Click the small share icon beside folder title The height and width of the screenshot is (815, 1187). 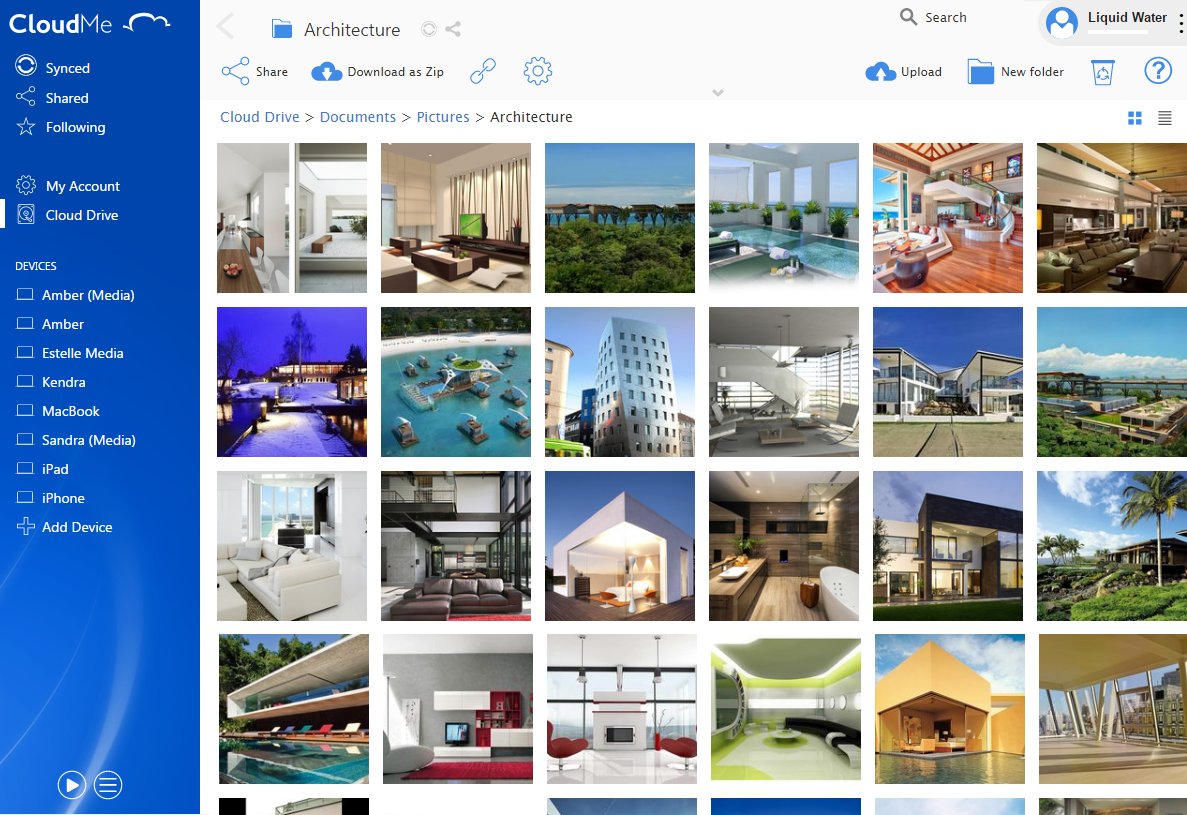coord(453,29)
